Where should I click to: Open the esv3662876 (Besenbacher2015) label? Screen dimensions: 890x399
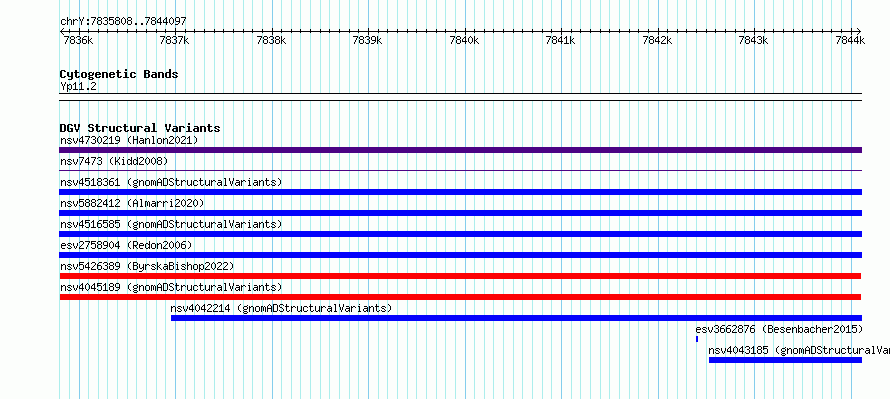(x=779, y=329)
